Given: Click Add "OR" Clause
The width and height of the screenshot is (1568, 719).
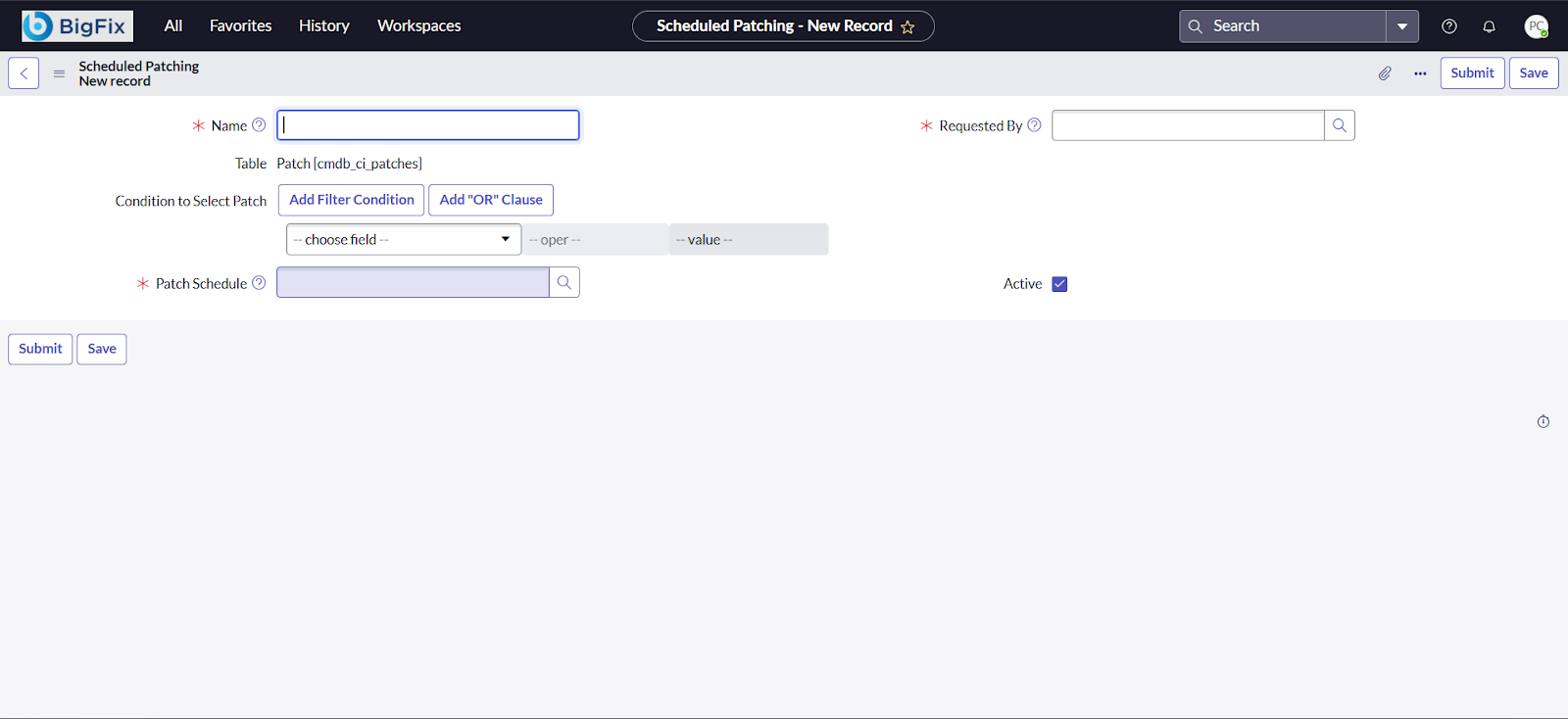Looking at the screenshot, I should [491, 200].
